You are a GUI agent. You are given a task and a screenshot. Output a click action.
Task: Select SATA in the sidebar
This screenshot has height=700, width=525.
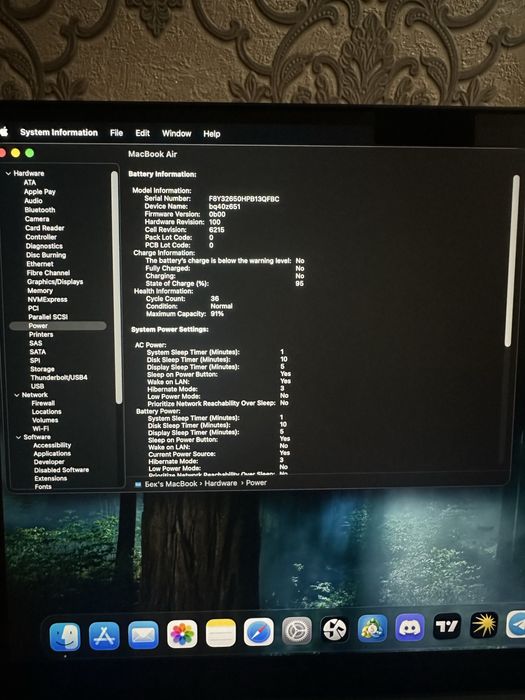tap(38, 352)
